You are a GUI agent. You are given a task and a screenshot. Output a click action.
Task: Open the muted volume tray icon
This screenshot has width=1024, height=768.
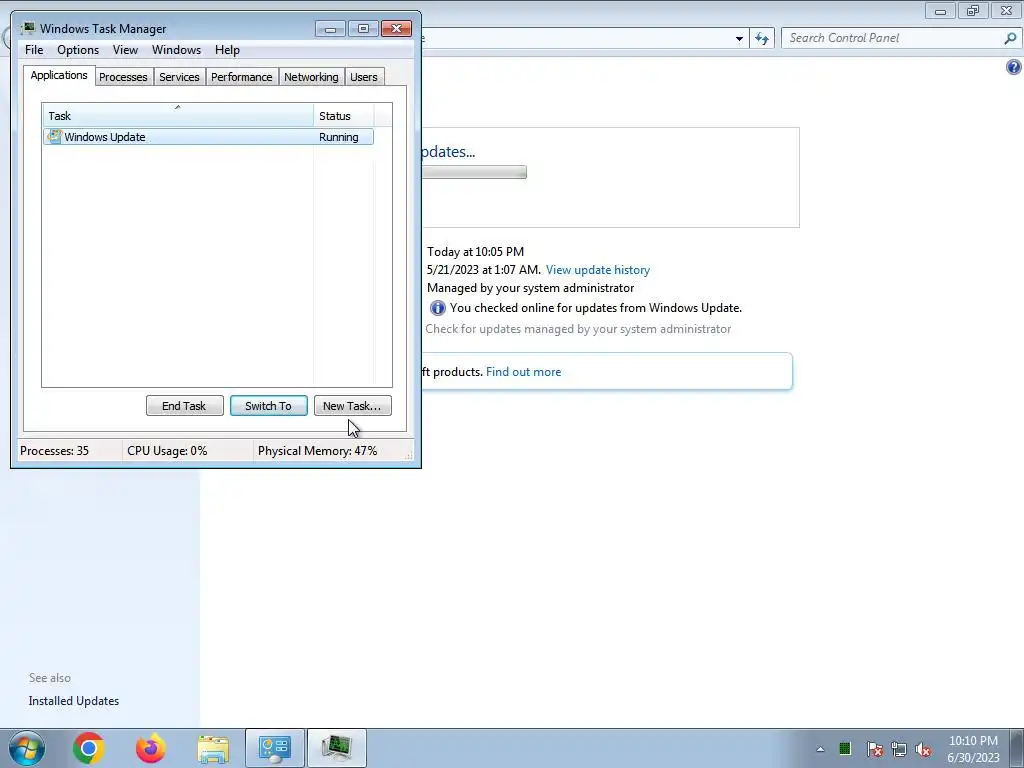point(923,749)
